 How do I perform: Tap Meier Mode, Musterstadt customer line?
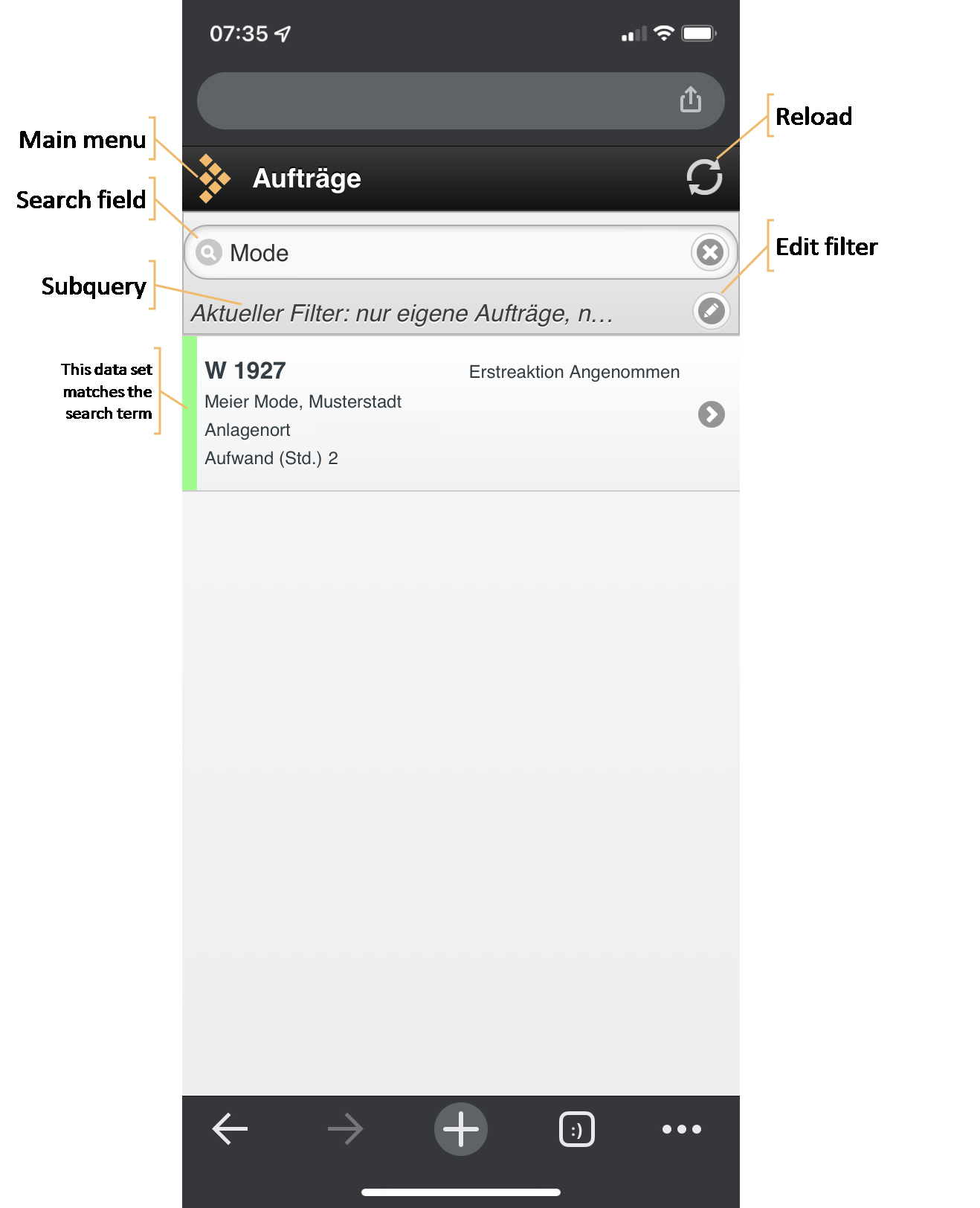click(303, 402)
